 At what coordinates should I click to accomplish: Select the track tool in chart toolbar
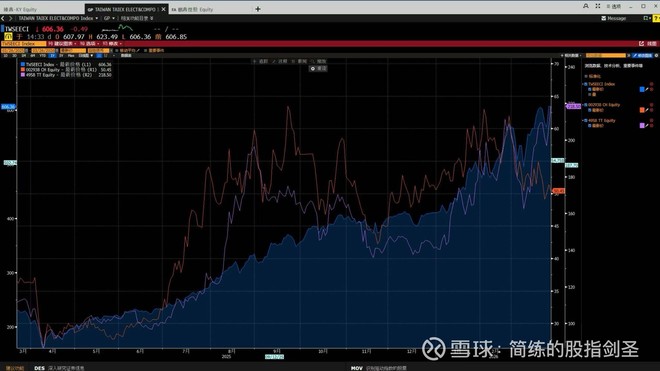pyautogui.click(x=260, y=61)
